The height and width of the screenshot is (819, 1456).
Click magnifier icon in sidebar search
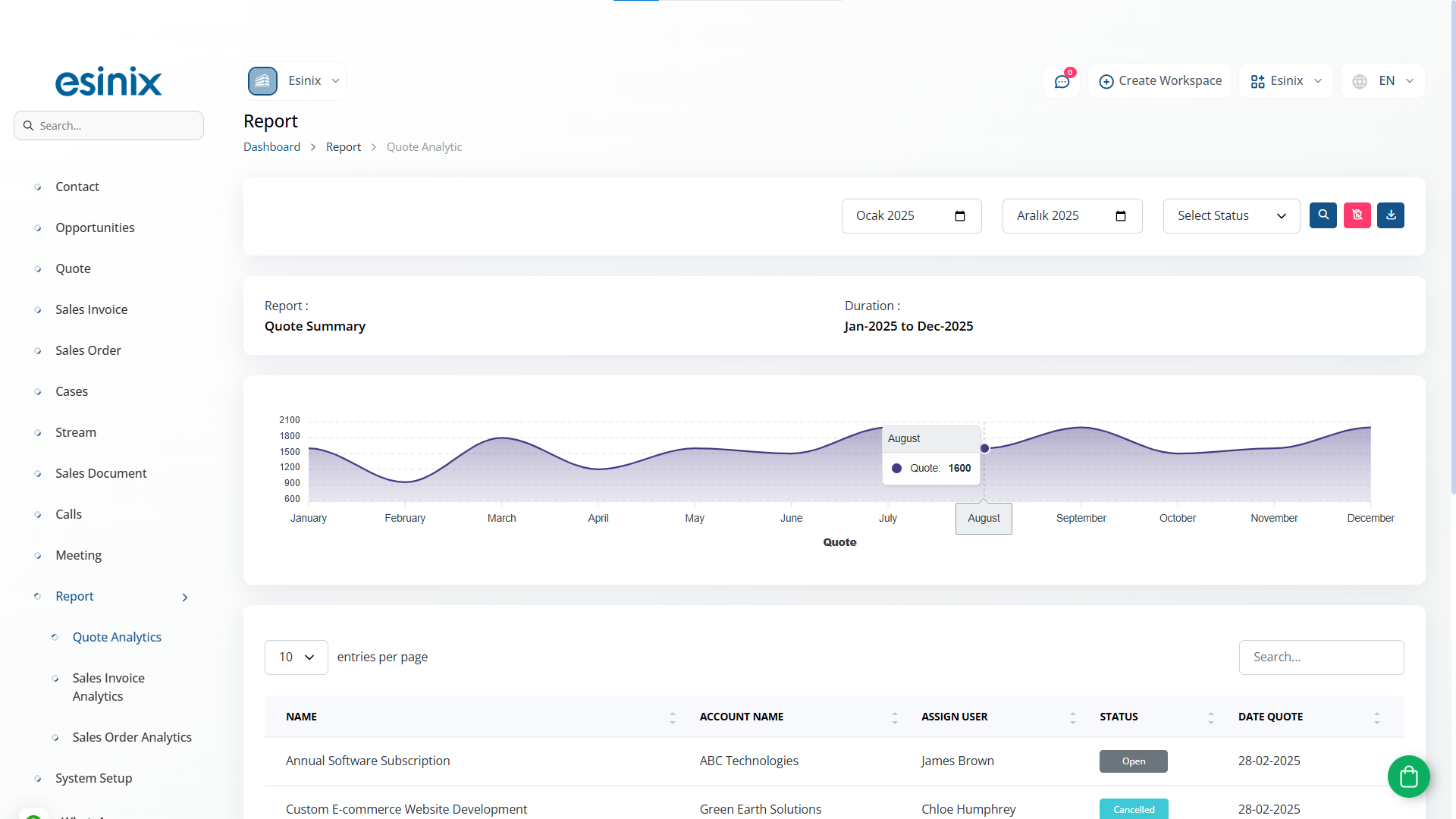(28, 126)
